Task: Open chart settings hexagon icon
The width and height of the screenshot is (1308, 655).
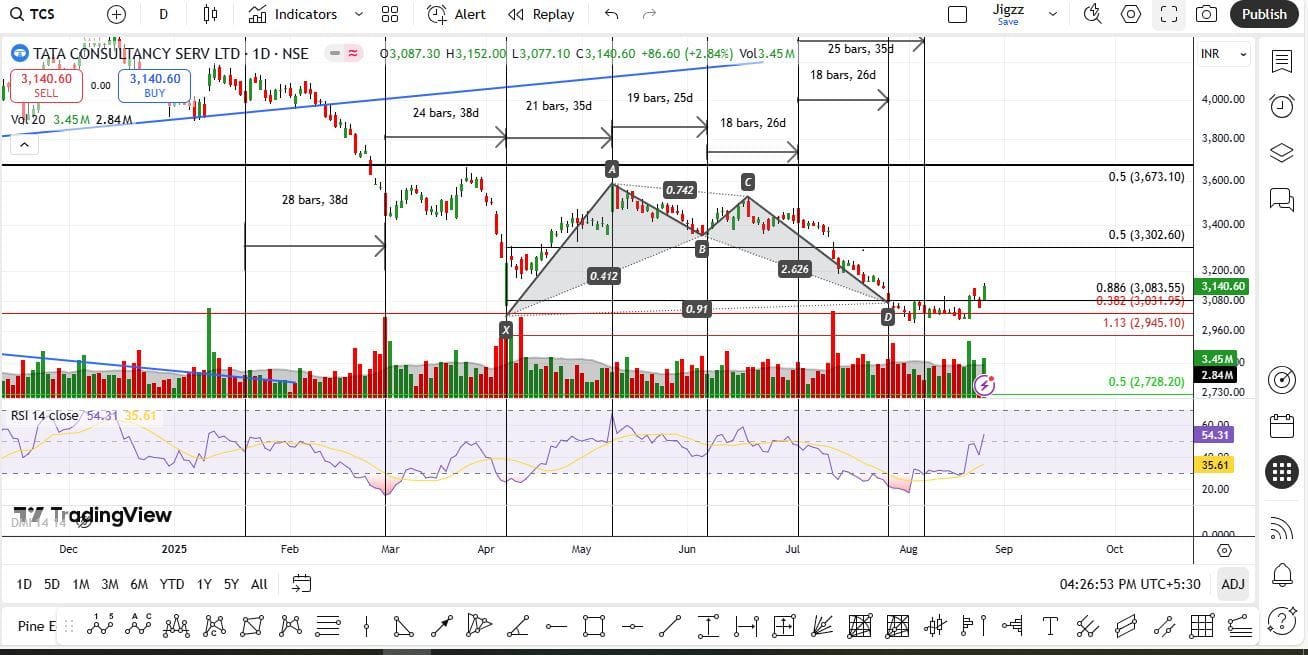Action: click(1131, 14)
